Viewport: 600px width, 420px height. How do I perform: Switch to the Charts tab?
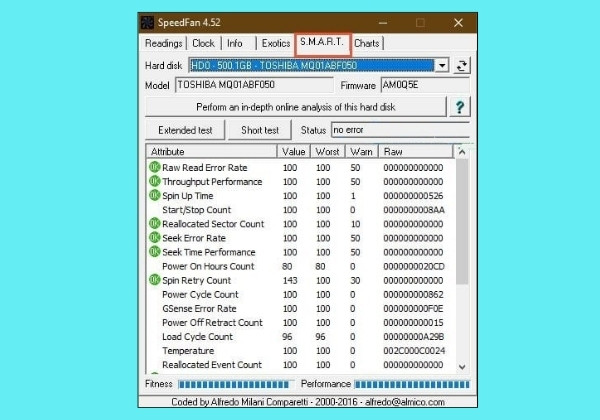click(367, 43)
